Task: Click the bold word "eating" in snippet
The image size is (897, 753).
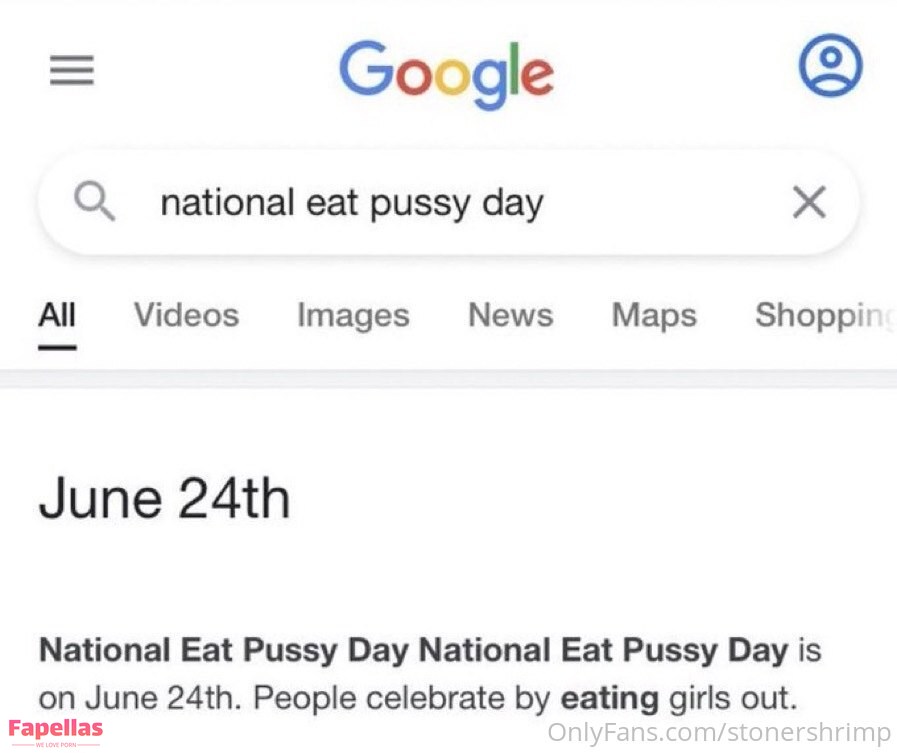Action: pyautogui.click(x=609, y=696)
